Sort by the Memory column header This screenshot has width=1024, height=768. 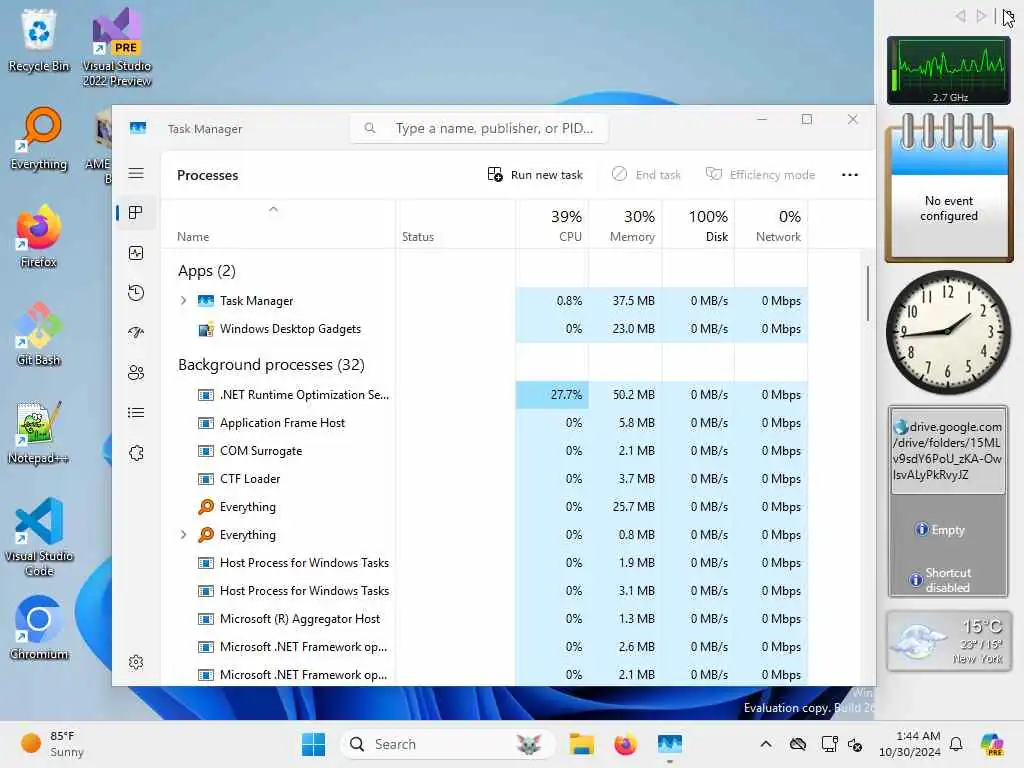(x=626, y=225)
